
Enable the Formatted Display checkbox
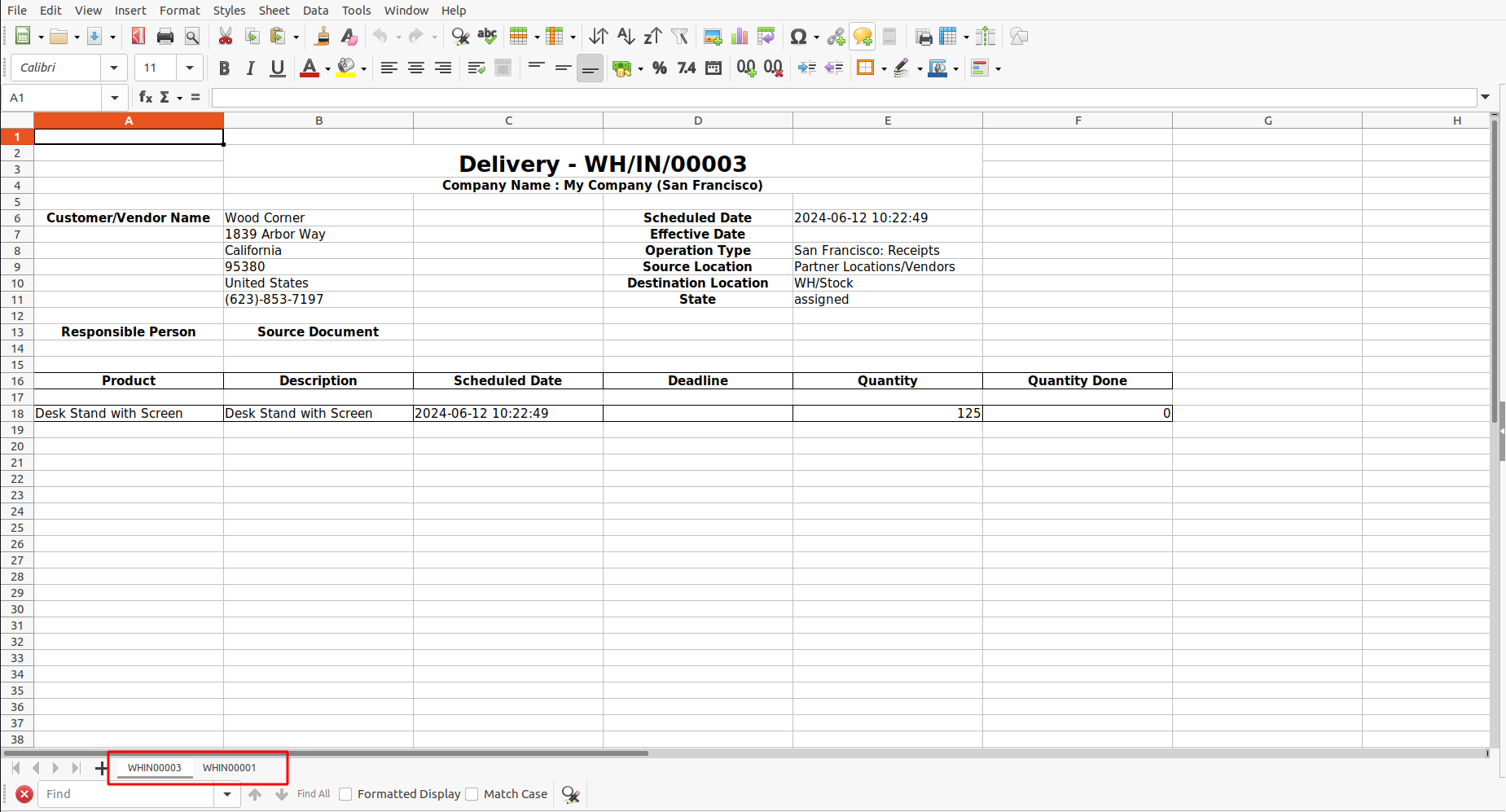click(x=345, y=794)
